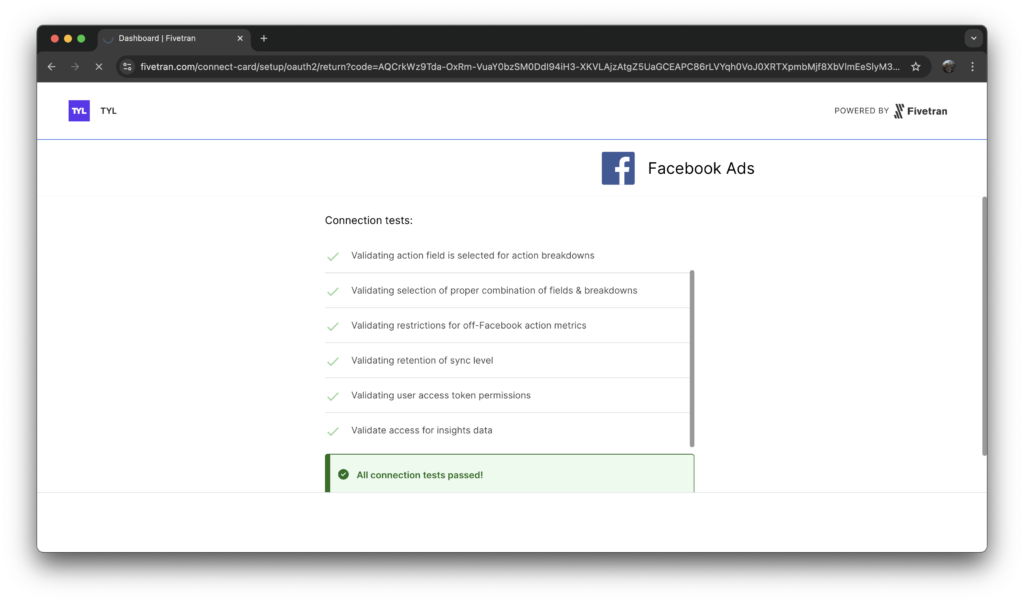Click the Facebook Ads heading
Viewport: 1024px width, 601px height.
pos(701,169)
